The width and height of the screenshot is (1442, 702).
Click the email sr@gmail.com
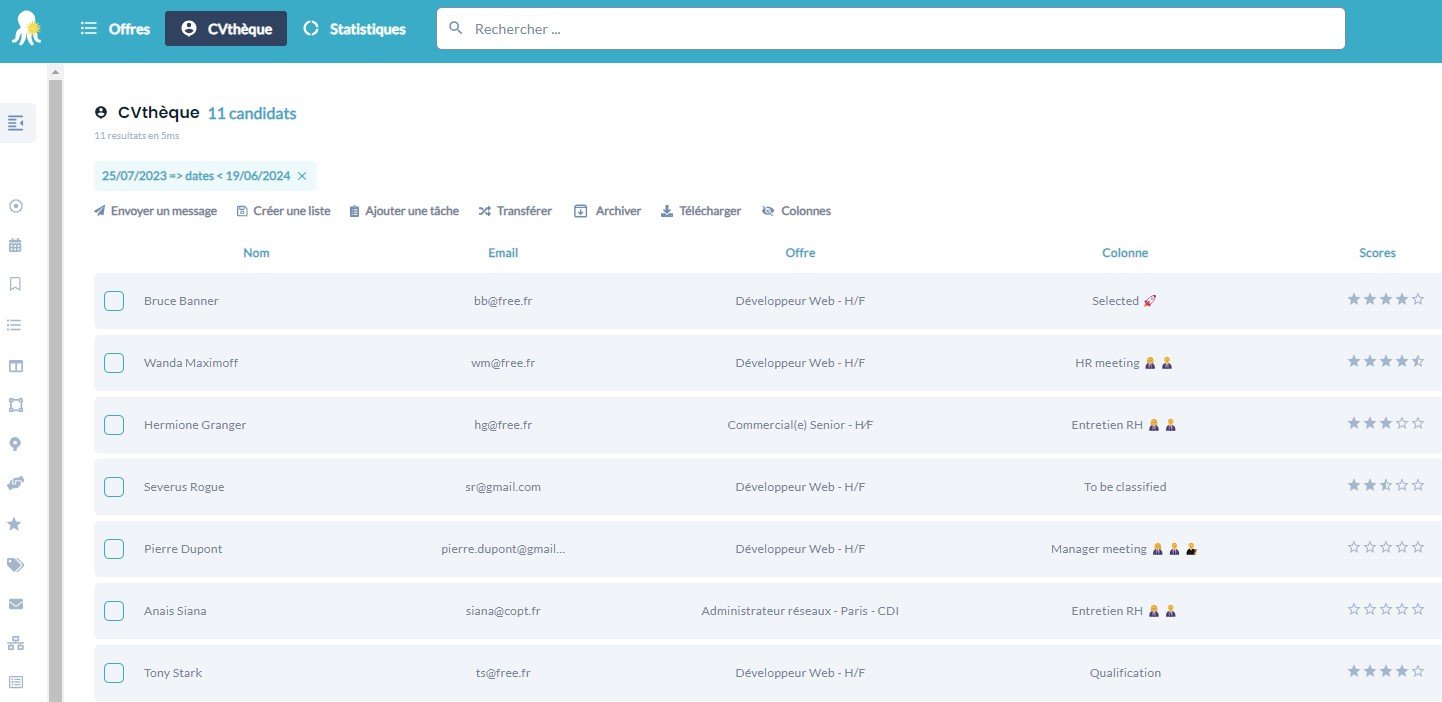click(x=503, y=487)
